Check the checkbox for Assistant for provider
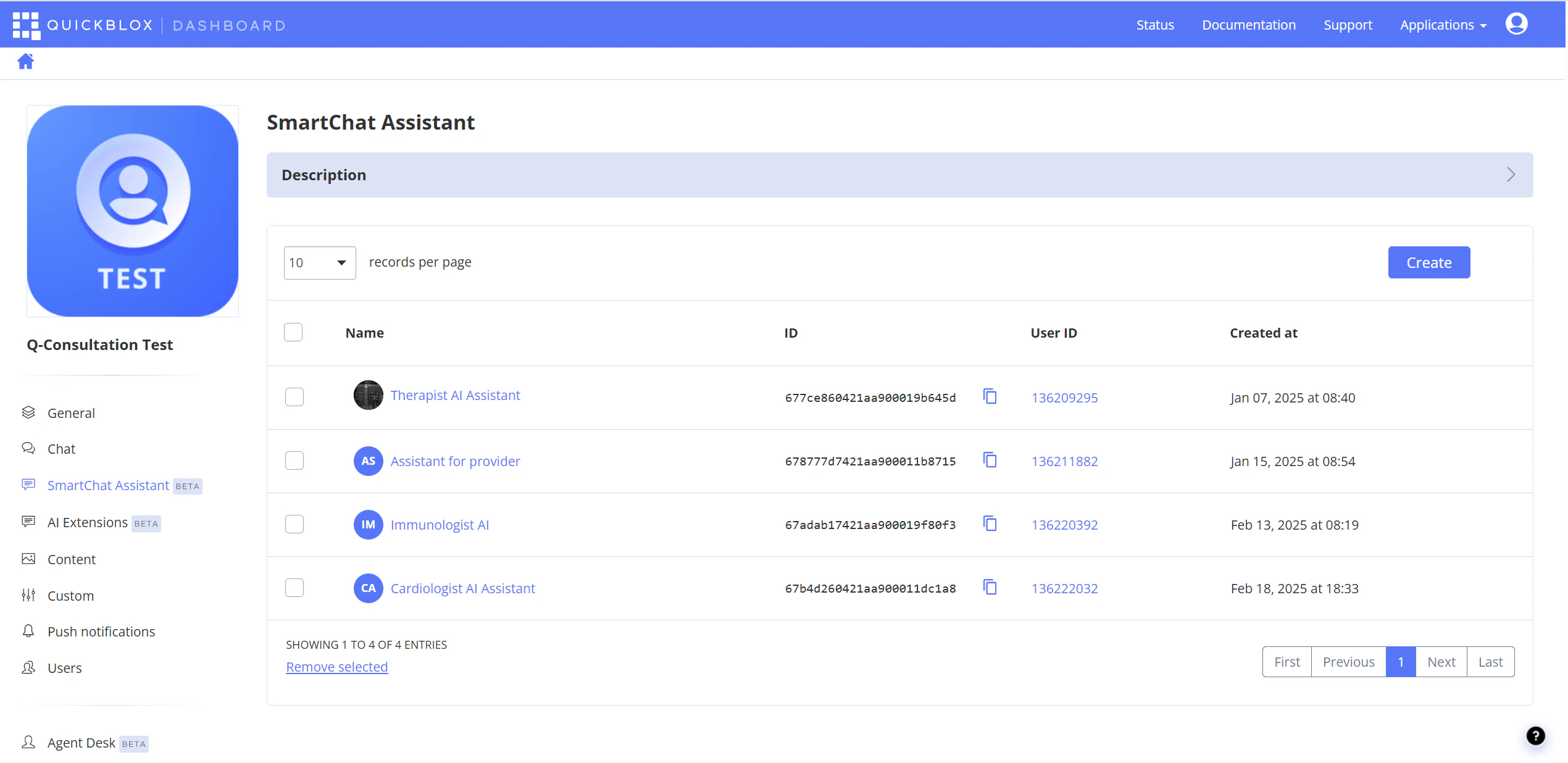Viewport: 1568px width, 763px height. [294, 461]
